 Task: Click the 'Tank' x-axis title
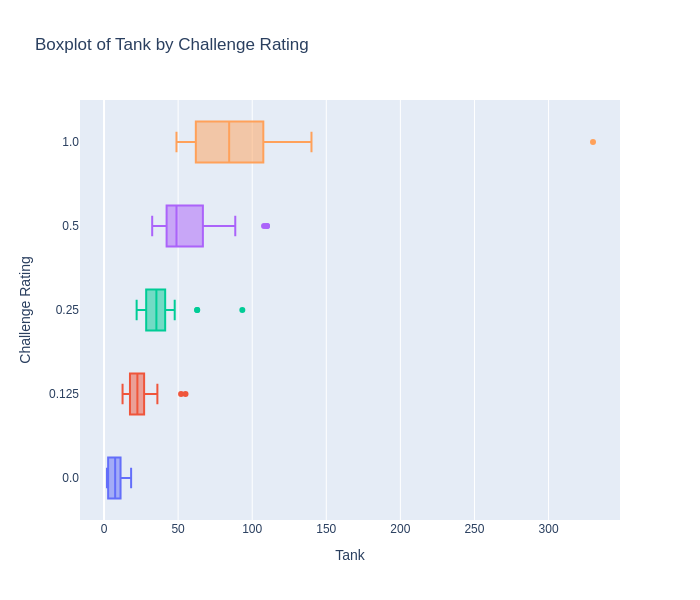(x=350, y=555)
